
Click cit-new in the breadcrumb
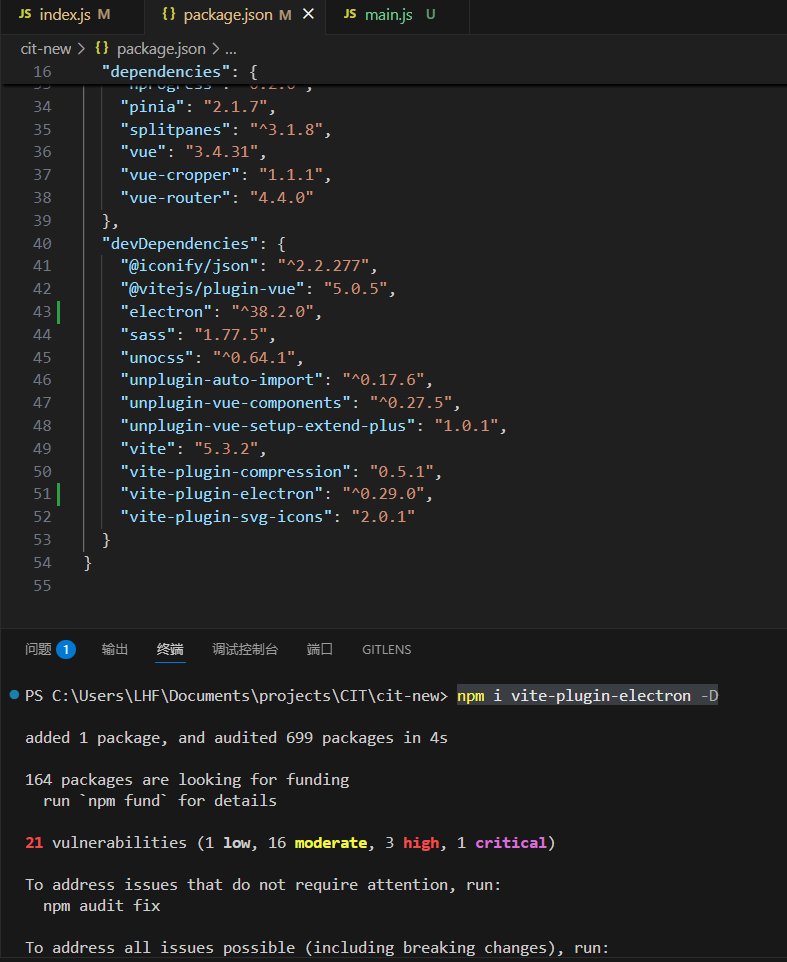point(45,49)
